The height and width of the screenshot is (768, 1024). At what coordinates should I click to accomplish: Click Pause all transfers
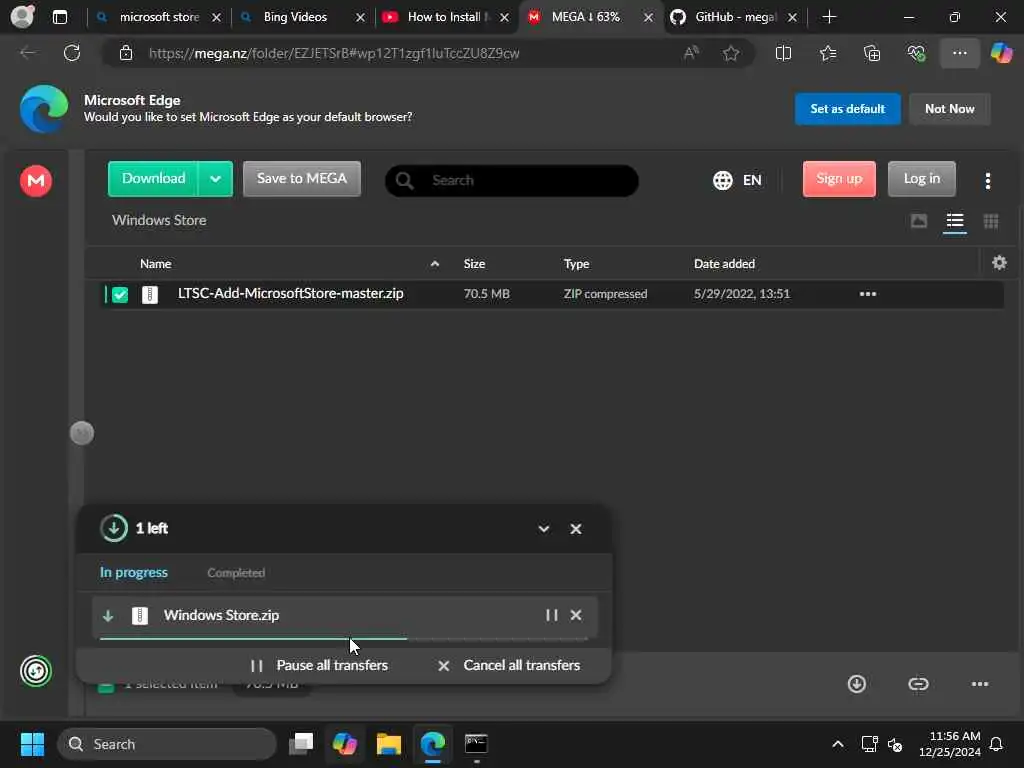point(319,665)
